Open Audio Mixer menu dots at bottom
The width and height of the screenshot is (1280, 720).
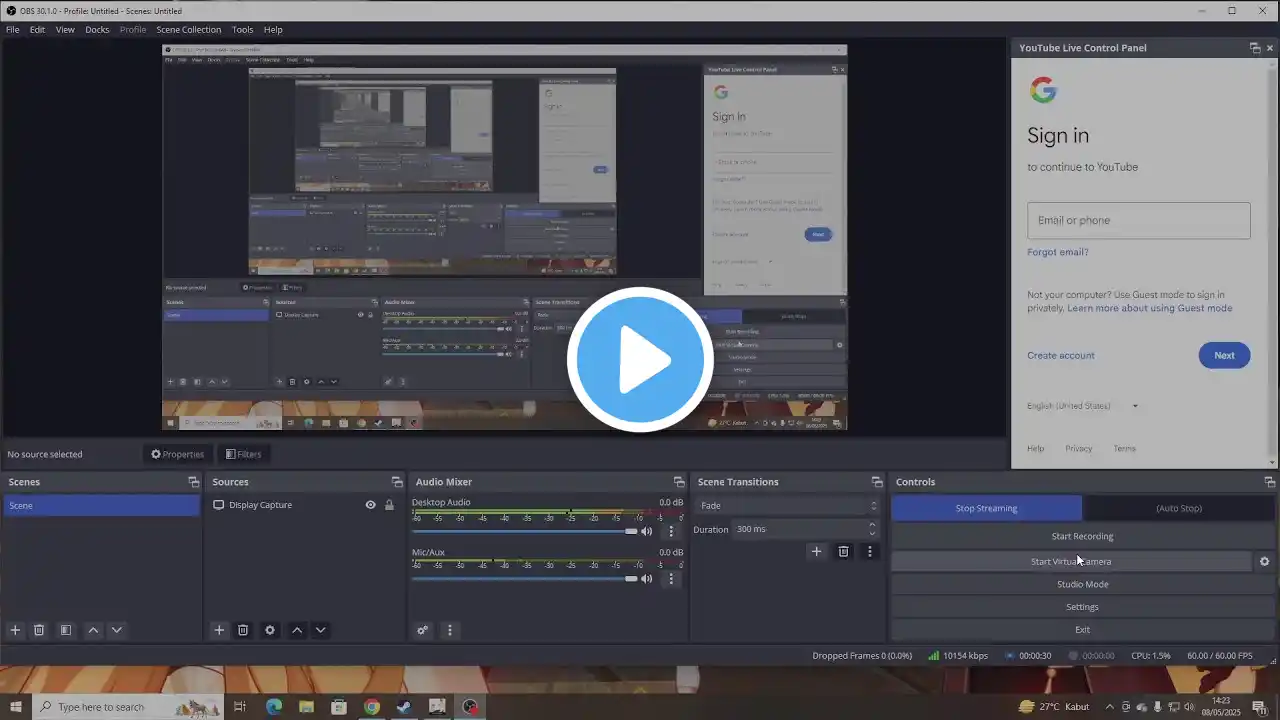(450, 630)
